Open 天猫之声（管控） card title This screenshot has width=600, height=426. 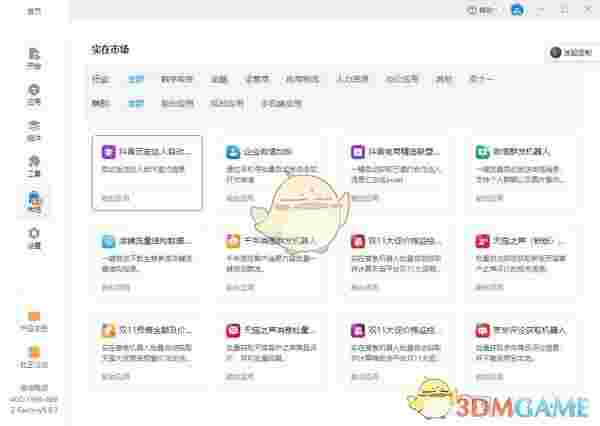point(530,241)
